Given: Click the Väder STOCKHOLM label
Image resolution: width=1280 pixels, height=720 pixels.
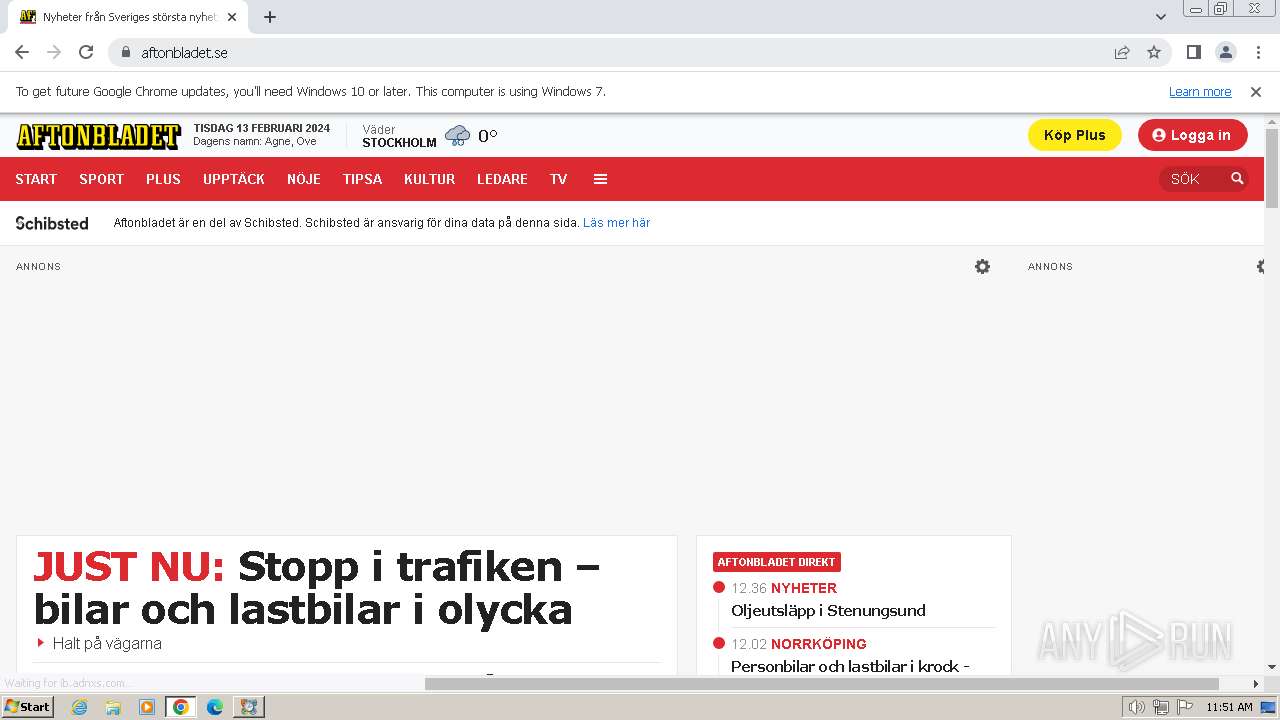Looking at the screenshot, I should (x=399, y=136).
